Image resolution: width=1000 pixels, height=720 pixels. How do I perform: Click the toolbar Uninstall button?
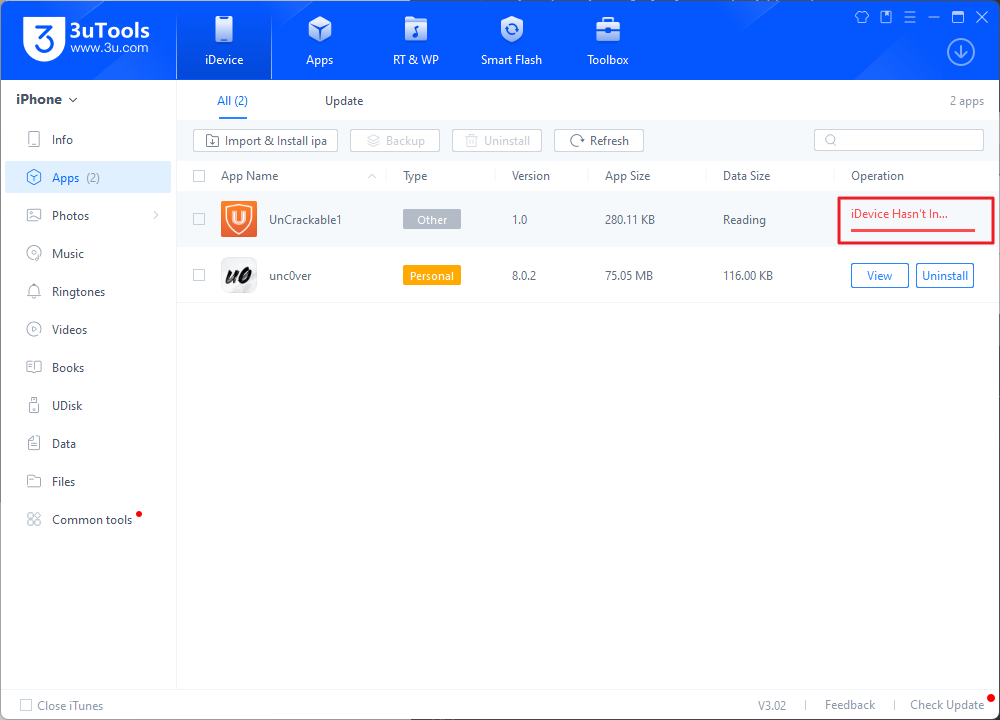point(497,140)
